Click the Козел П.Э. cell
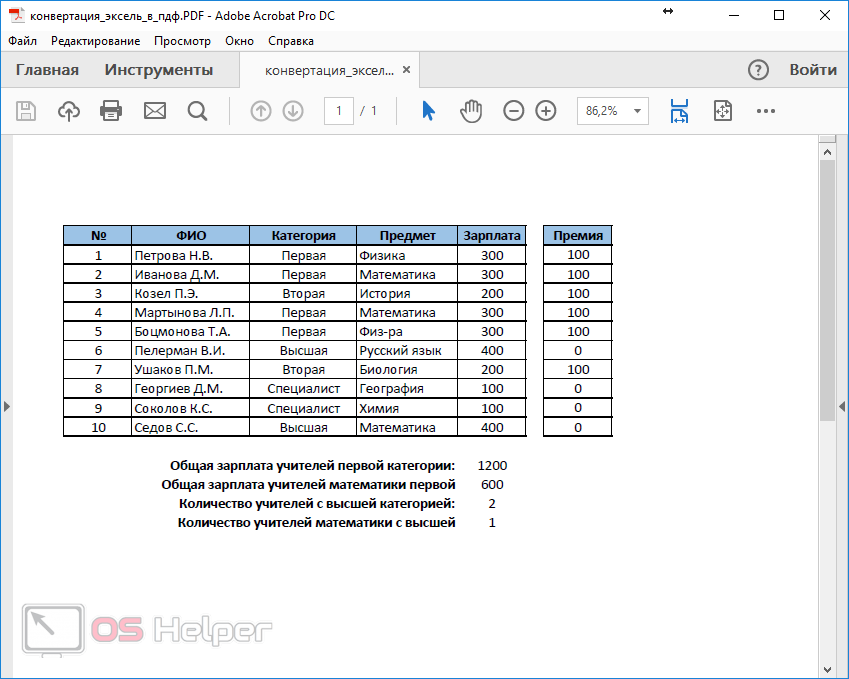 point(191,293)
